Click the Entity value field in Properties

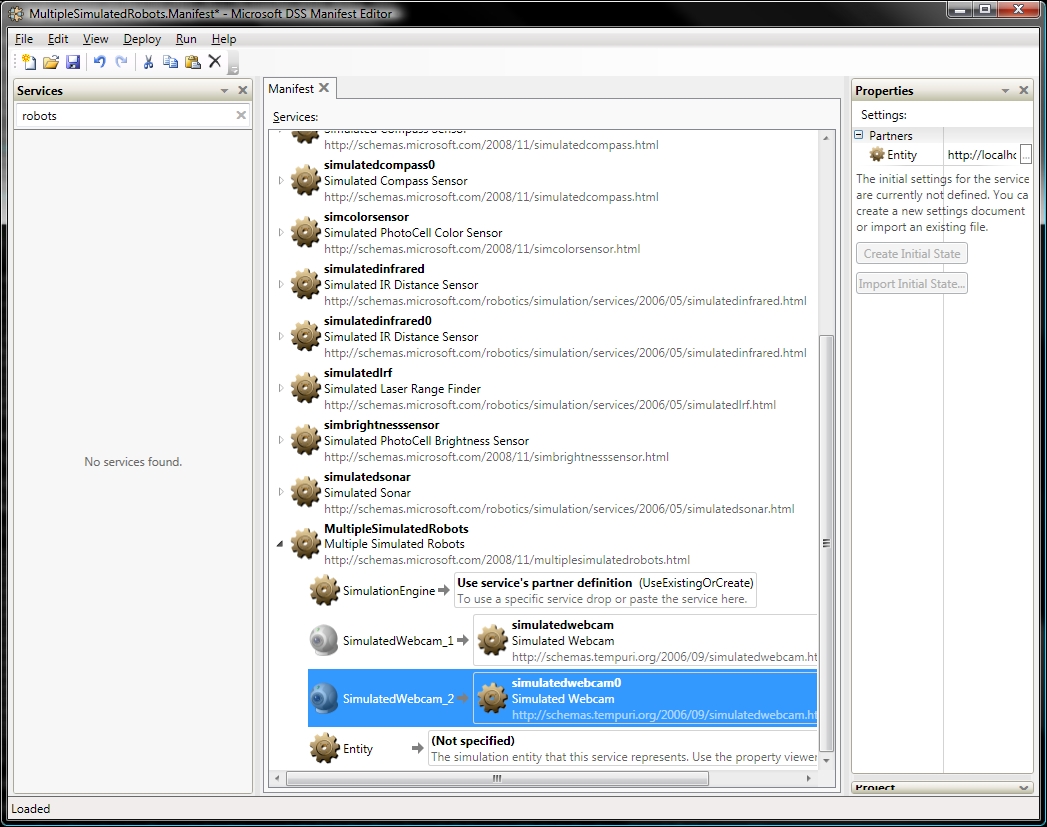tap(982, 155)
